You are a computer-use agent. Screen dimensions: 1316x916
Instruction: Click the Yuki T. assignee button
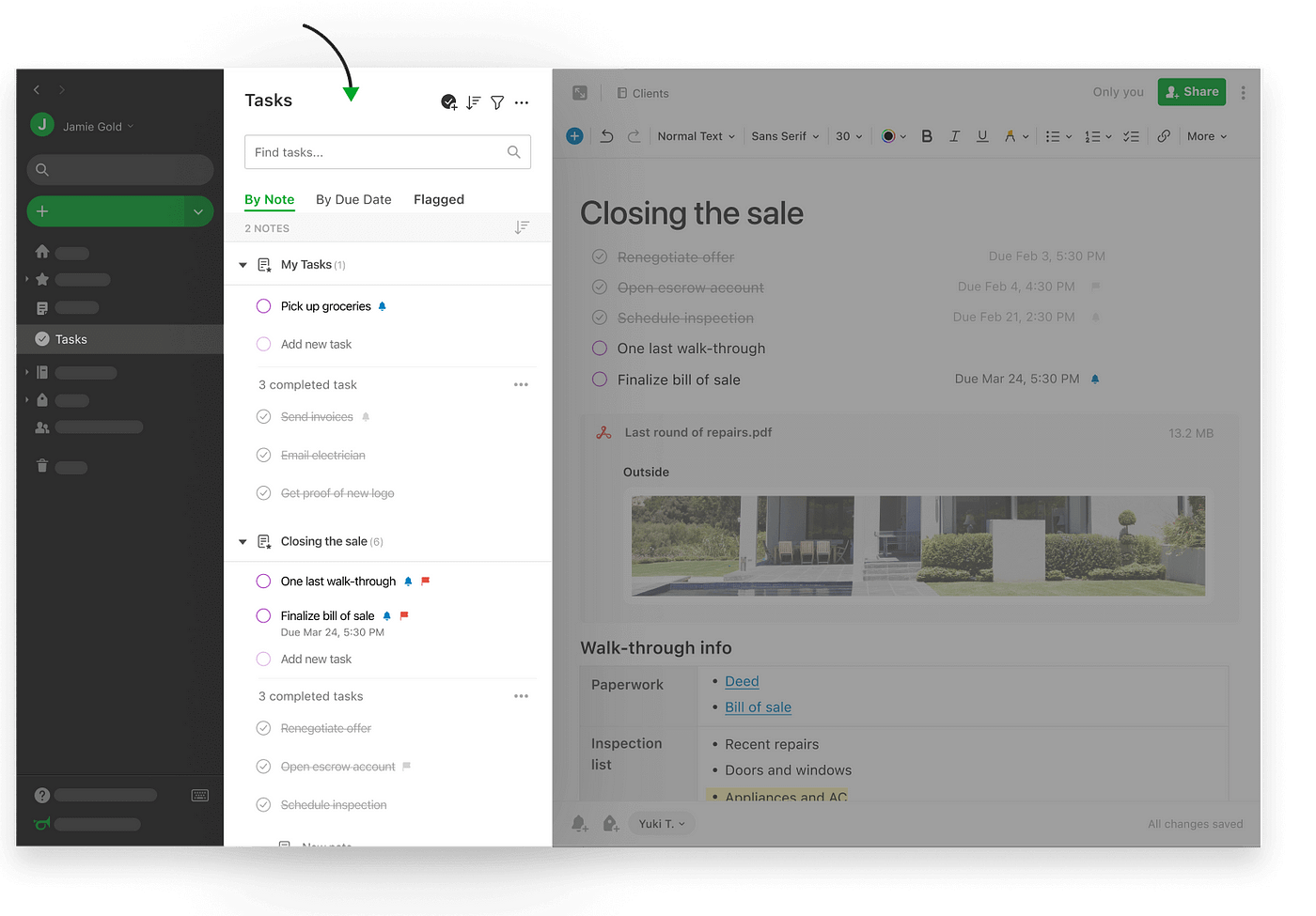click(x=662, y=824)
